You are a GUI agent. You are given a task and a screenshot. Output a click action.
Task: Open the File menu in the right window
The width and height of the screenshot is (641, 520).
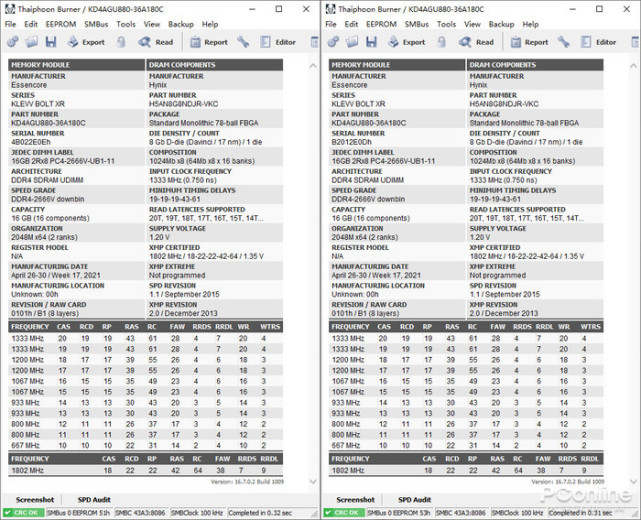[x=331, y=25]
